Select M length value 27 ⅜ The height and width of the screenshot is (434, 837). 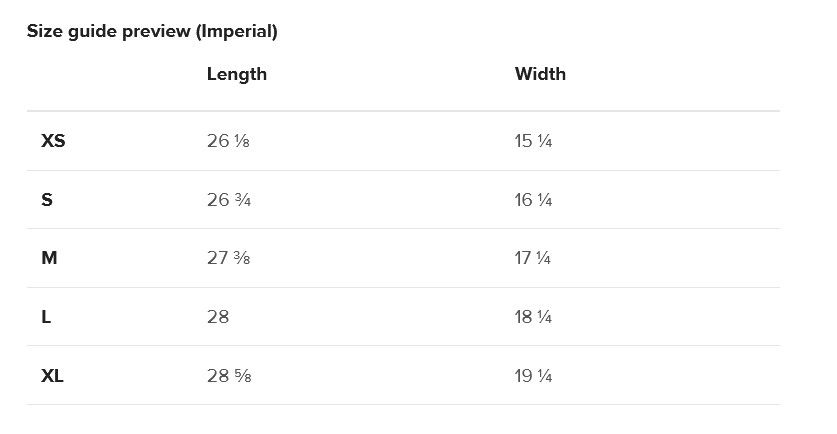point(228,258)
